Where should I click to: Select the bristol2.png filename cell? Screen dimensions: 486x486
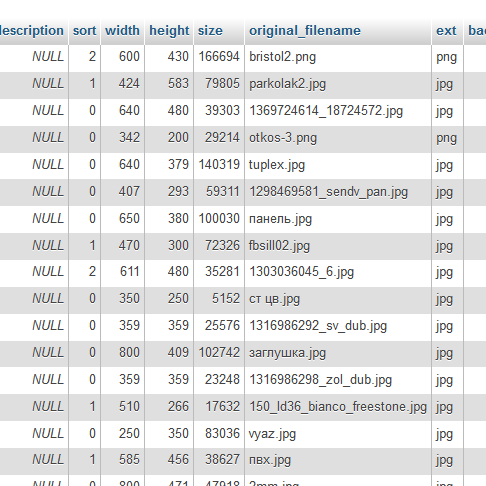(x=338, y=57)
